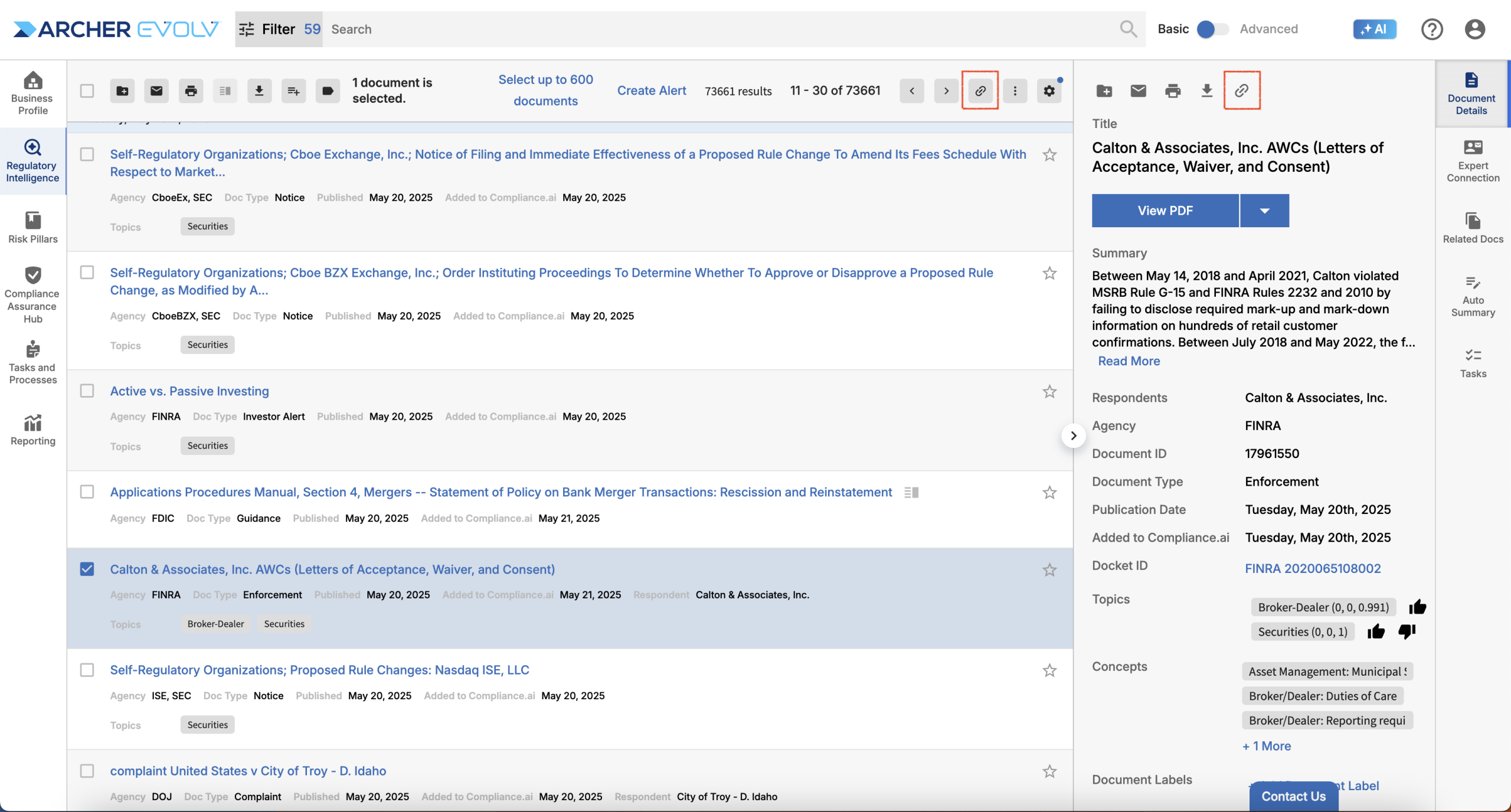Open Risk Pillars in the sidebar
This screenshot has height=812, width=1511.
click(32, 227)
